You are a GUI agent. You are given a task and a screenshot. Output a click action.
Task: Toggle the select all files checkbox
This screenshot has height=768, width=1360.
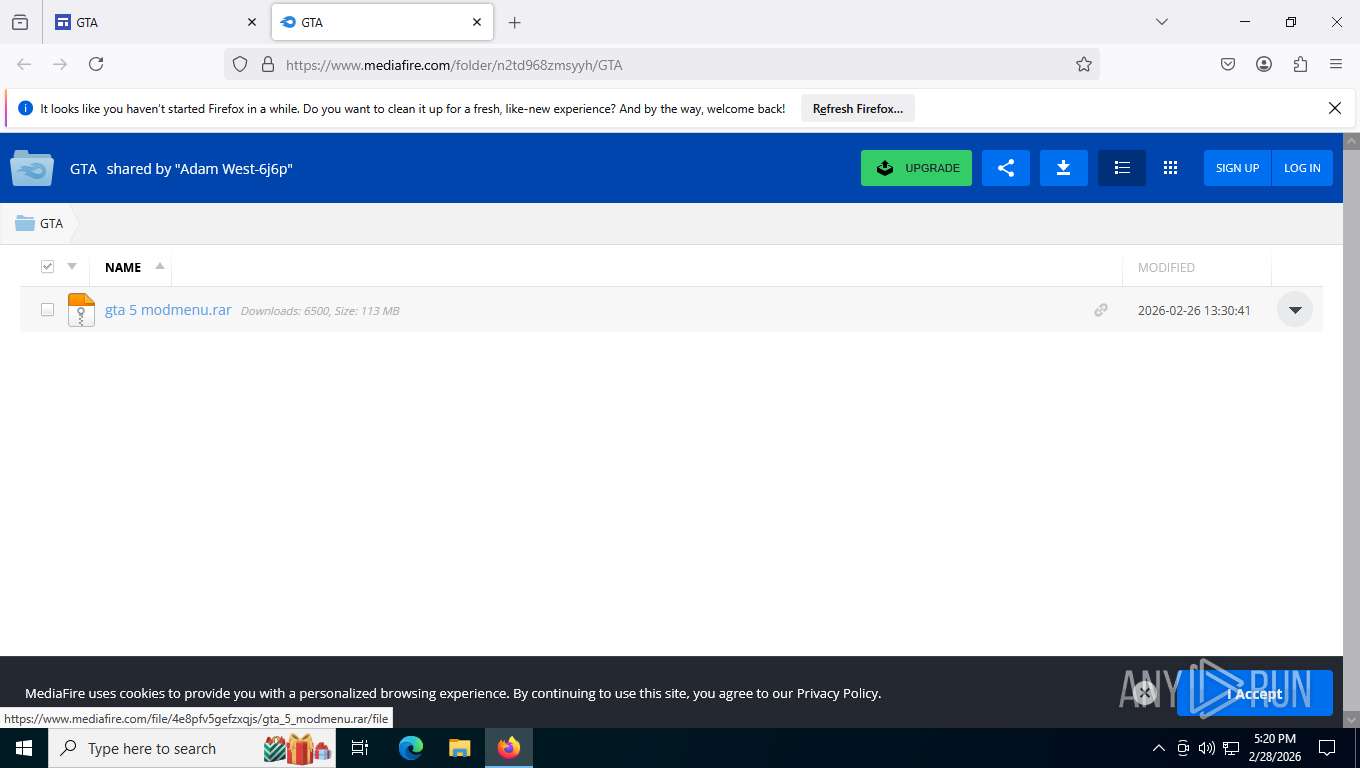(x=47, y=266)
